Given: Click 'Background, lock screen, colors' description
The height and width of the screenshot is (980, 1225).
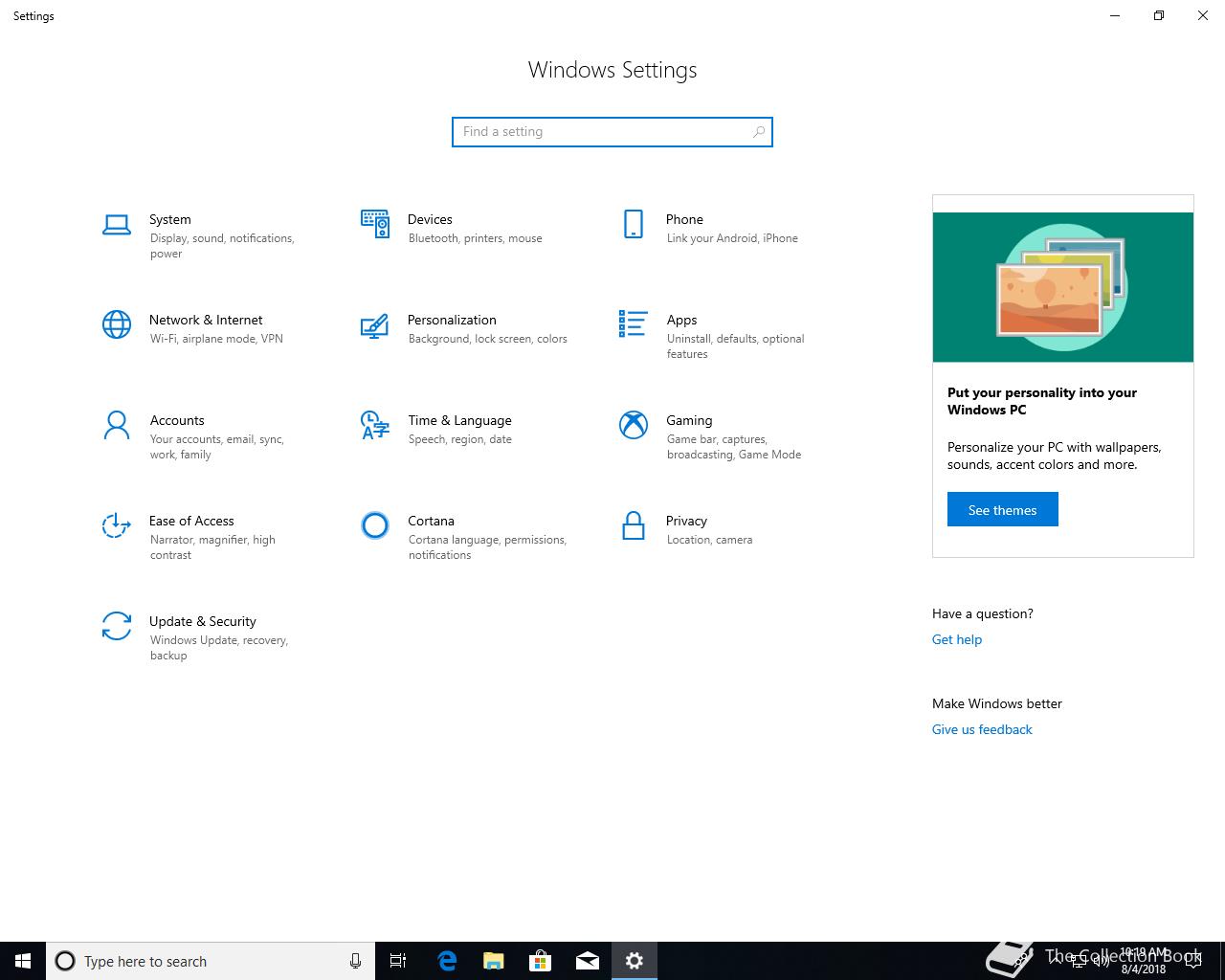Looking at the screenshot, I should click(x=487, y=339).
